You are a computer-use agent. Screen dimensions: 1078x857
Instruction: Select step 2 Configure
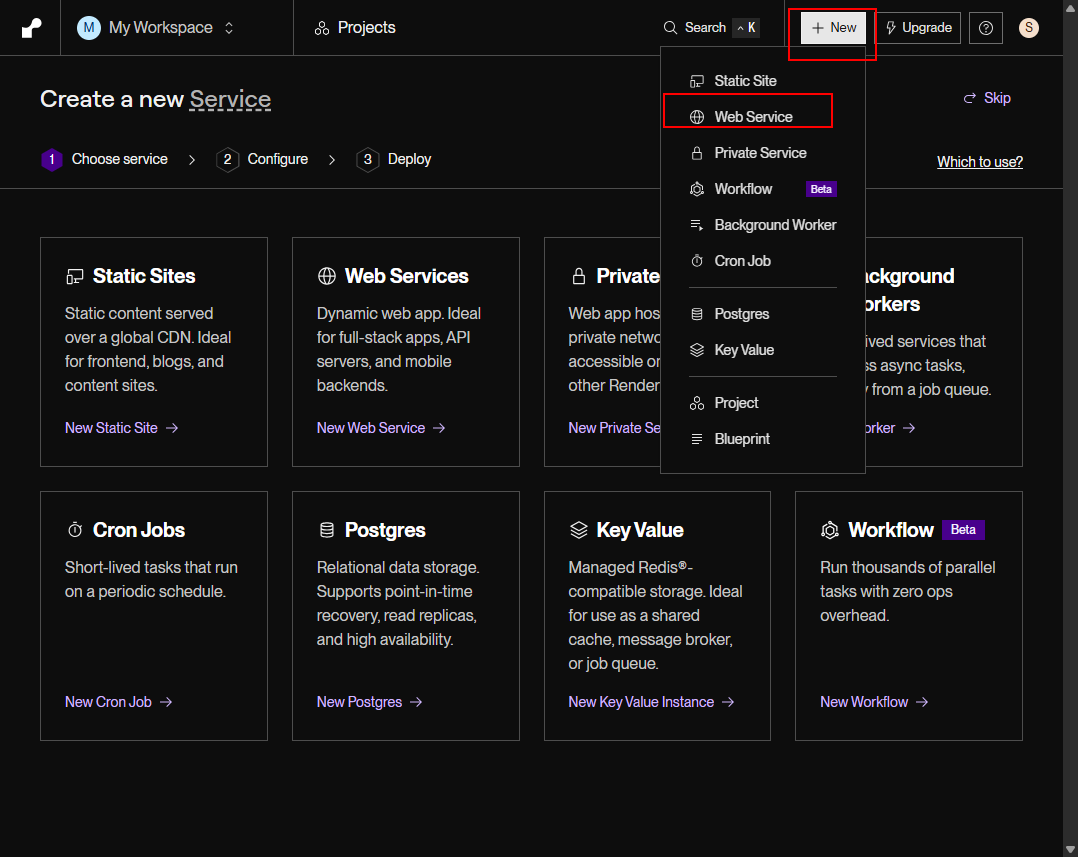point(262,159)
